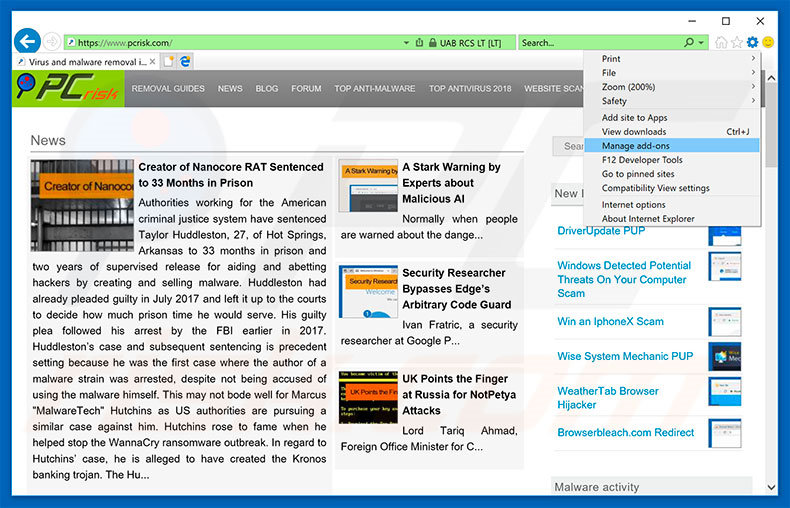The height and width of the screenshot is (508, 790).
Task: Click the security padlock icon in address bar
Action: coord(431,43)
